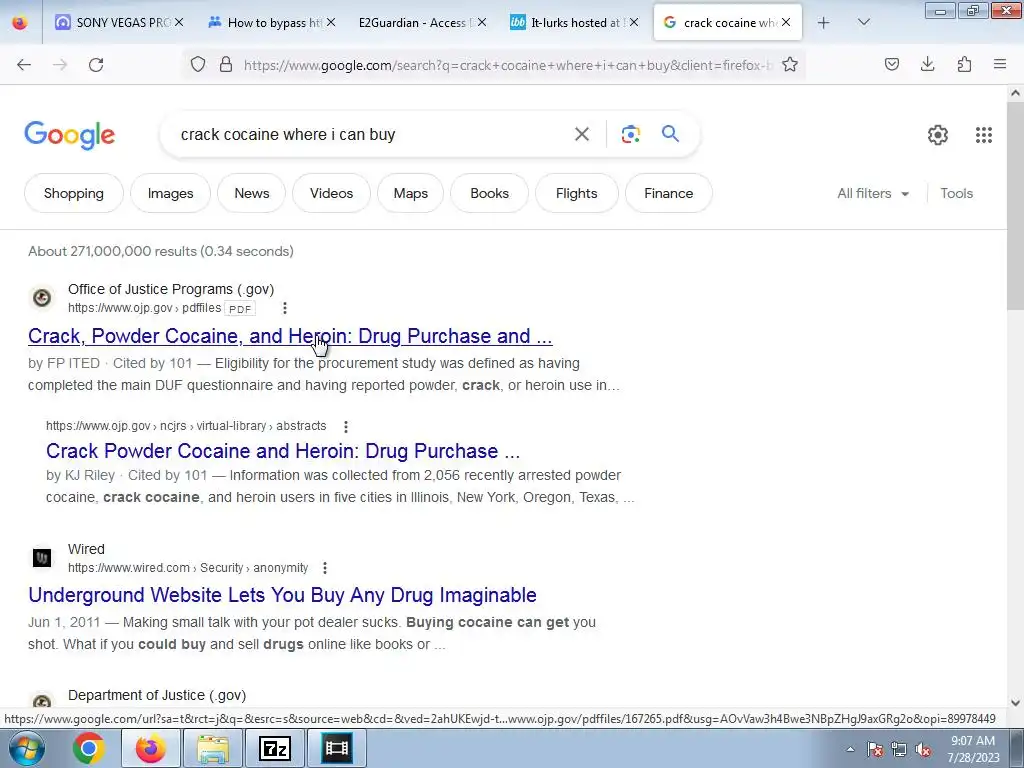The height and width of the screenshot is (768, 1024).
Task: Click the network tray icon
Action: pyautogui.click(x=899, y=750)
